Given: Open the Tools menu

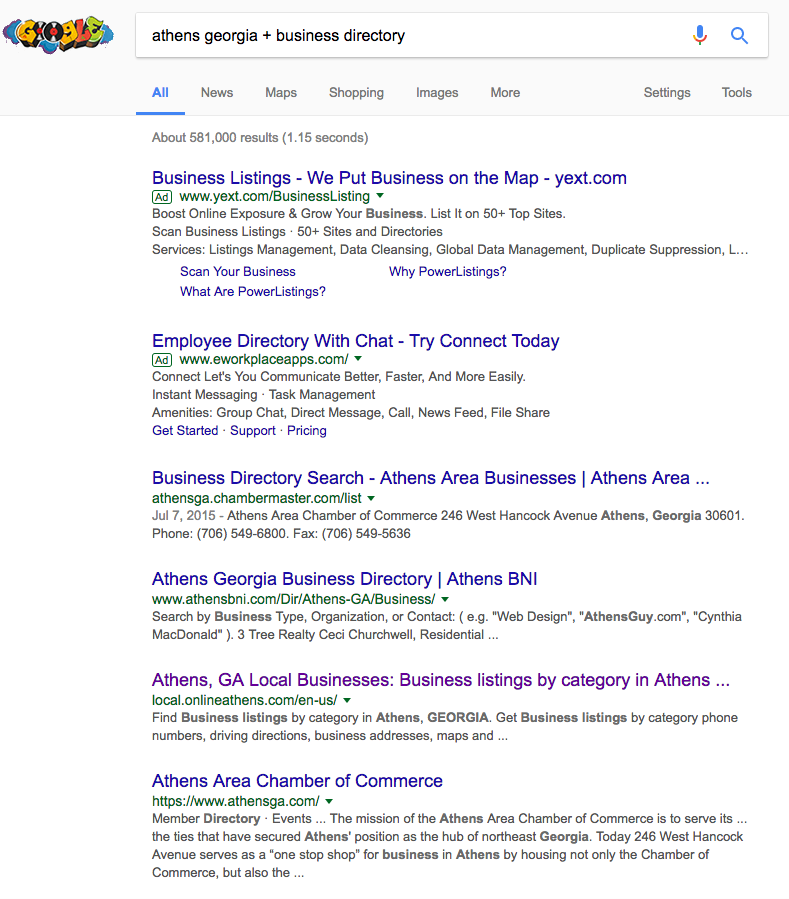Looking at the screenshot, I should 736,92.
